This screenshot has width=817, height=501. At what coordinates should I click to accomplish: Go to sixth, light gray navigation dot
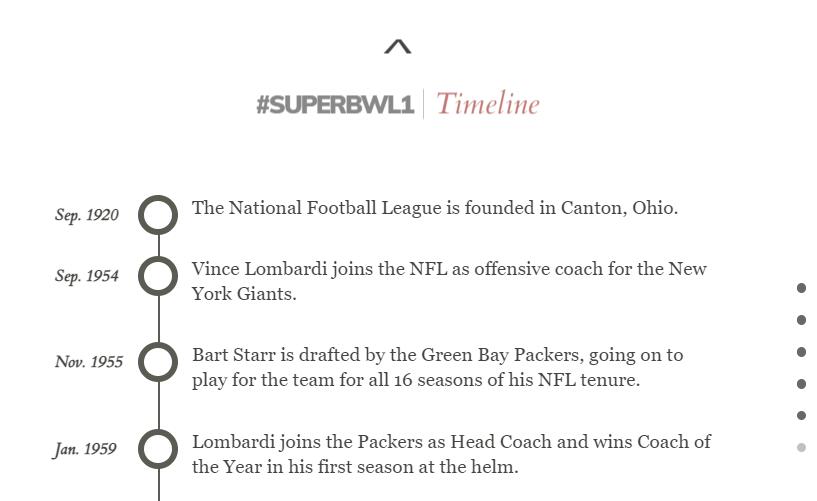(801, 447)
